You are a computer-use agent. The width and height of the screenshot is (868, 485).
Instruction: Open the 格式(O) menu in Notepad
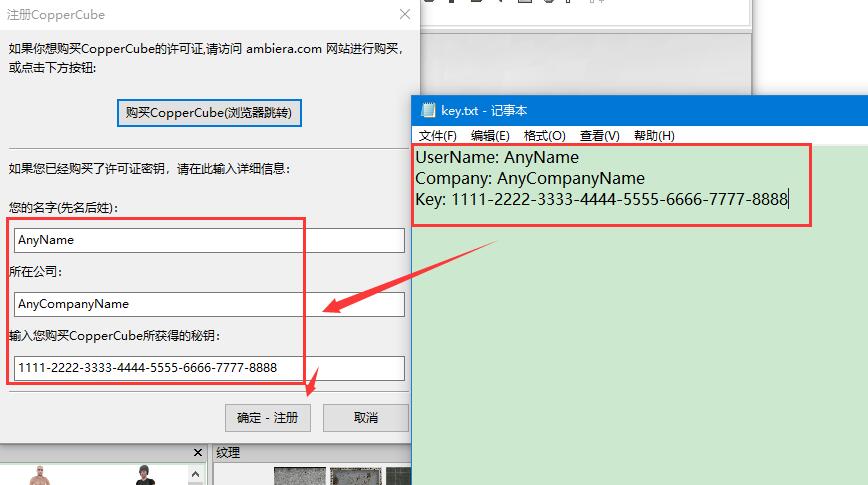click(x=544, y=136)
